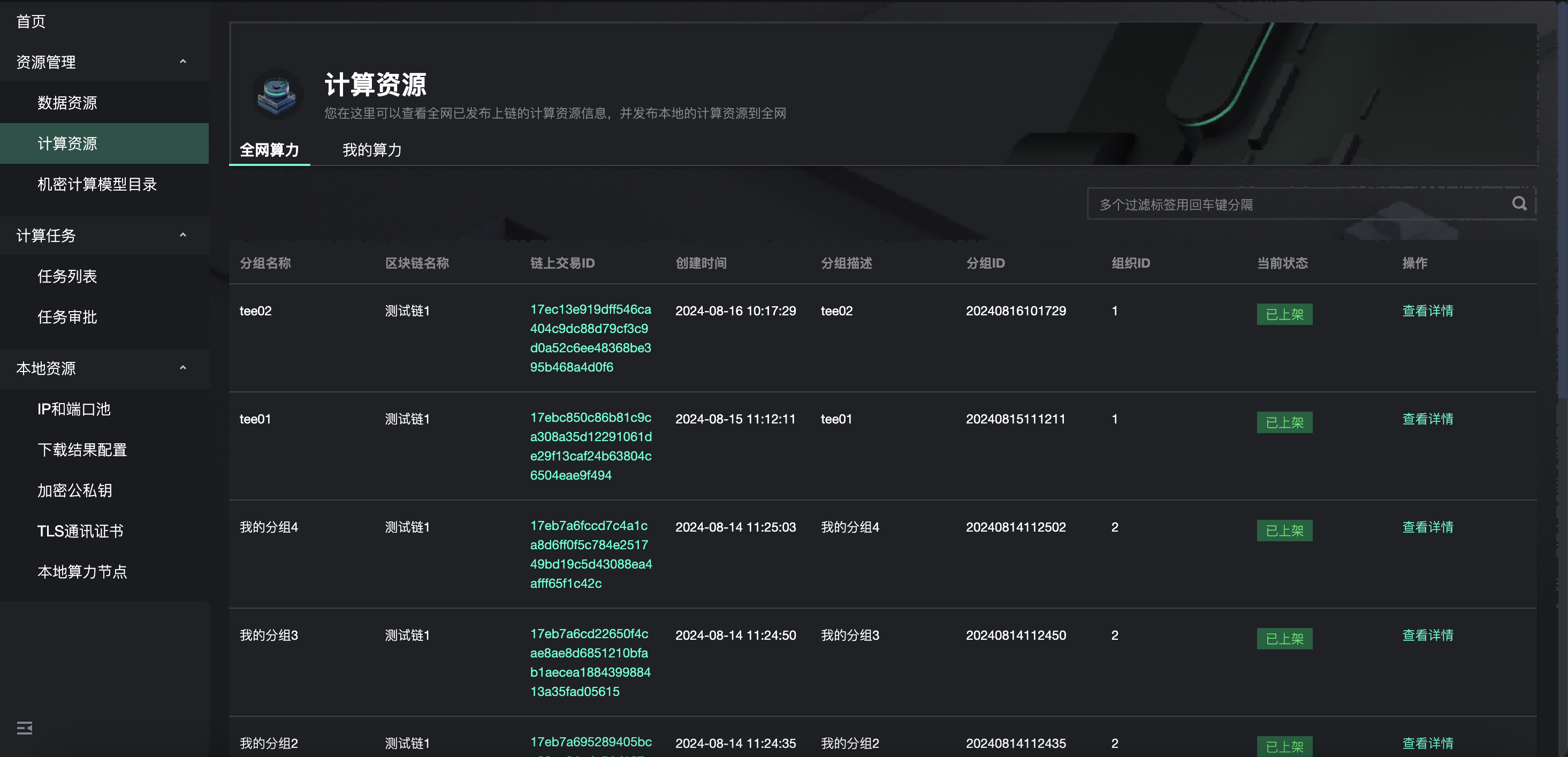Open the transaction ID link for tee01

590,446
